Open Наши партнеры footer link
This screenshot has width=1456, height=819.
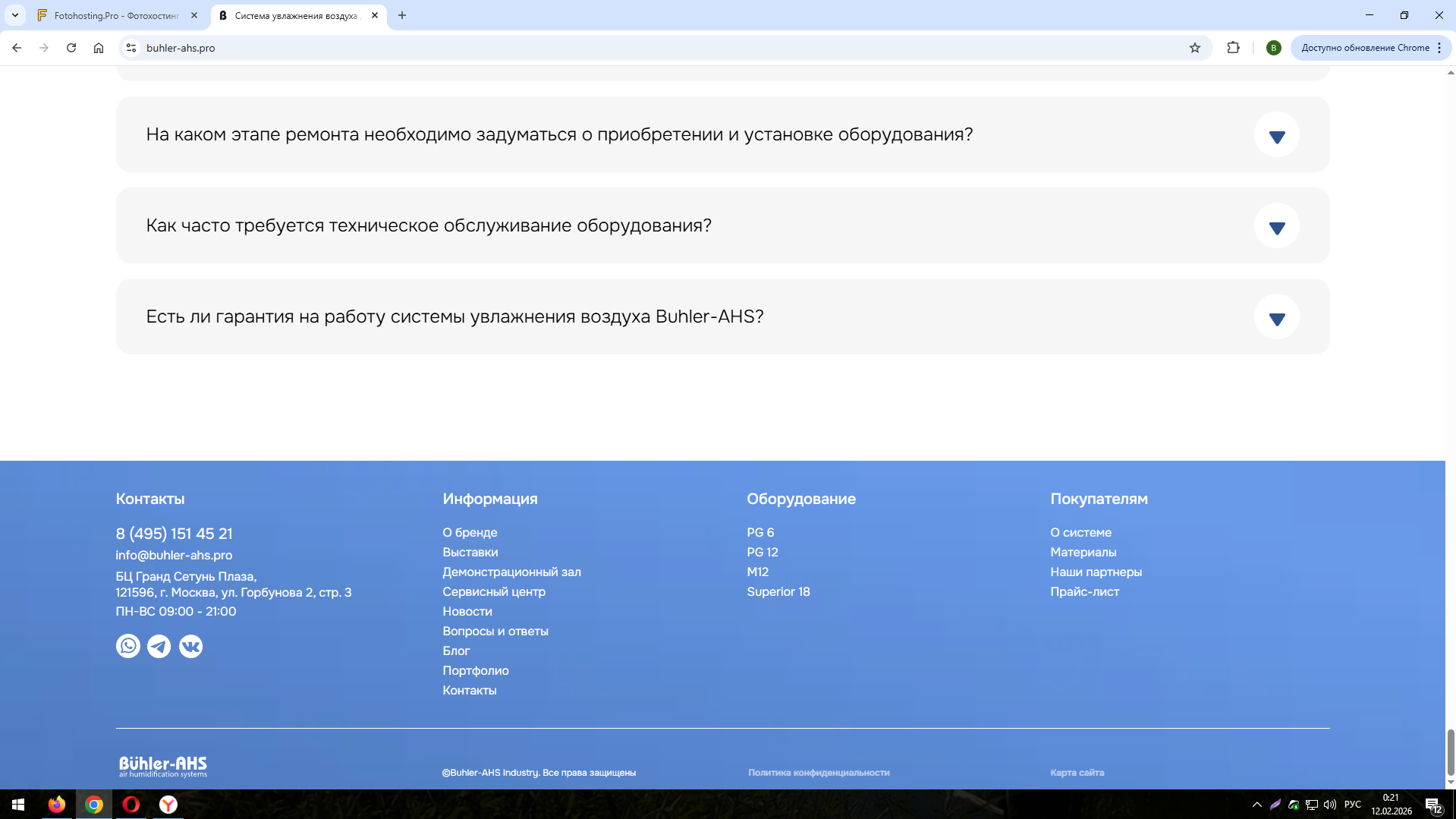point(1096,572)
